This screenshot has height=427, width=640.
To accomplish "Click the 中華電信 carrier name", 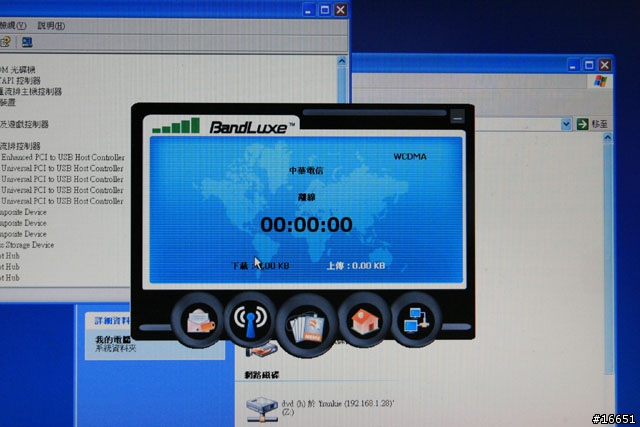I will tap(306, 171).
